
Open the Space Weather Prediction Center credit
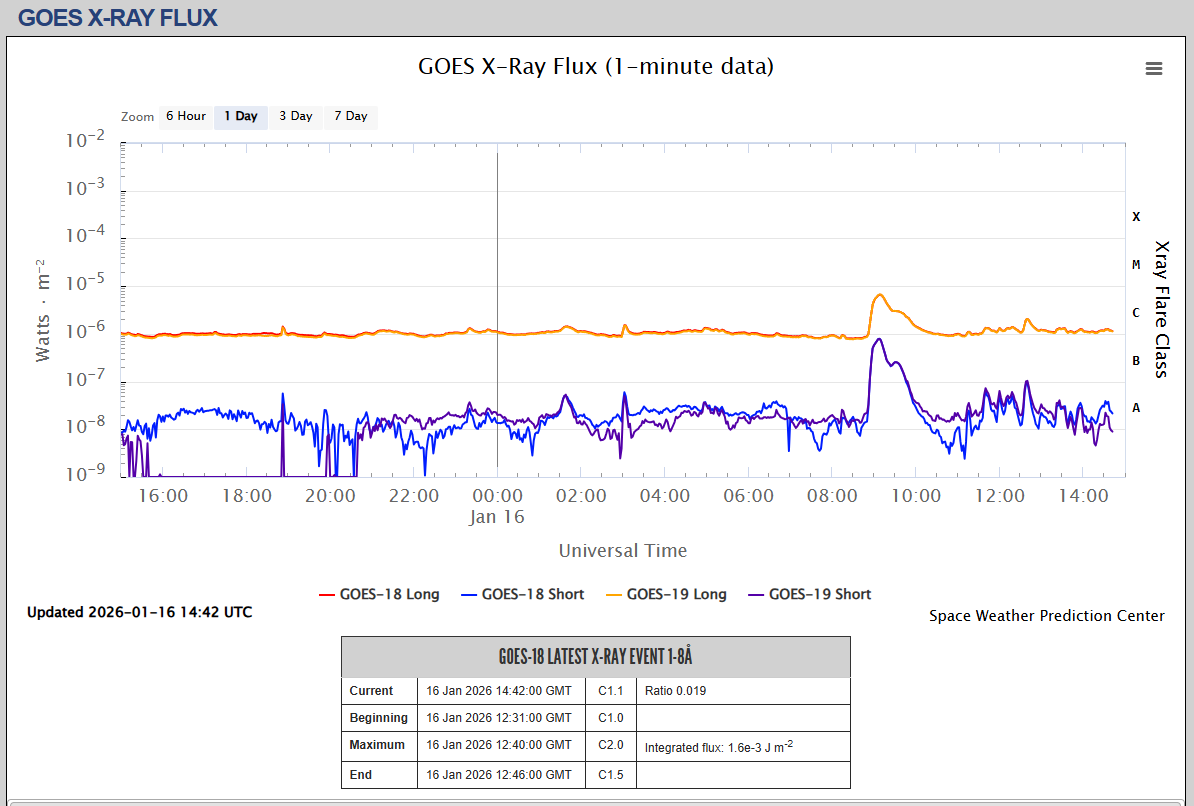pyautogui.click(x=1046, y=616)
